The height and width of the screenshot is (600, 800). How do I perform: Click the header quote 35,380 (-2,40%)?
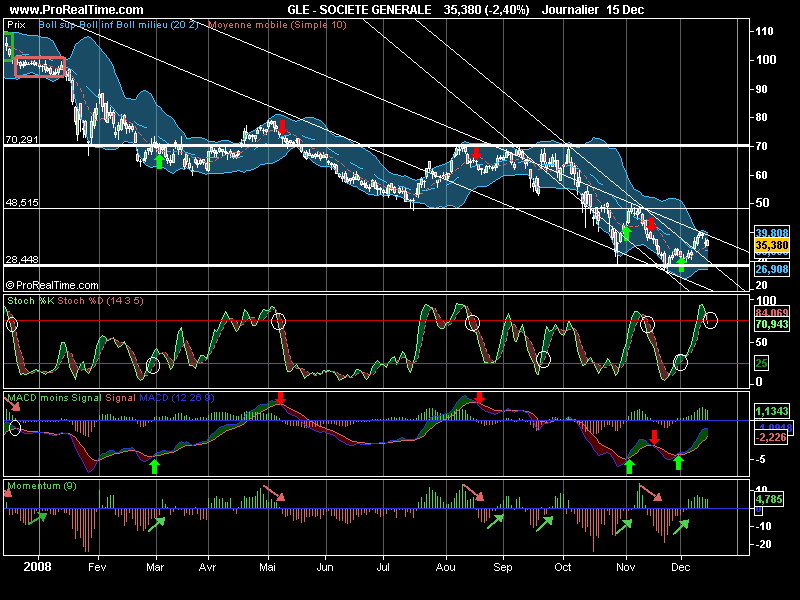(x=486, y=10)
